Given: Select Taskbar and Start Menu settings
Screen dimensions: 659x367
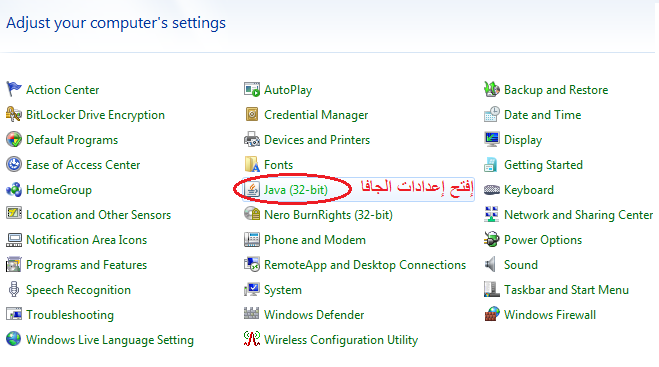Looking at the screenshot, I should [566, 290].
